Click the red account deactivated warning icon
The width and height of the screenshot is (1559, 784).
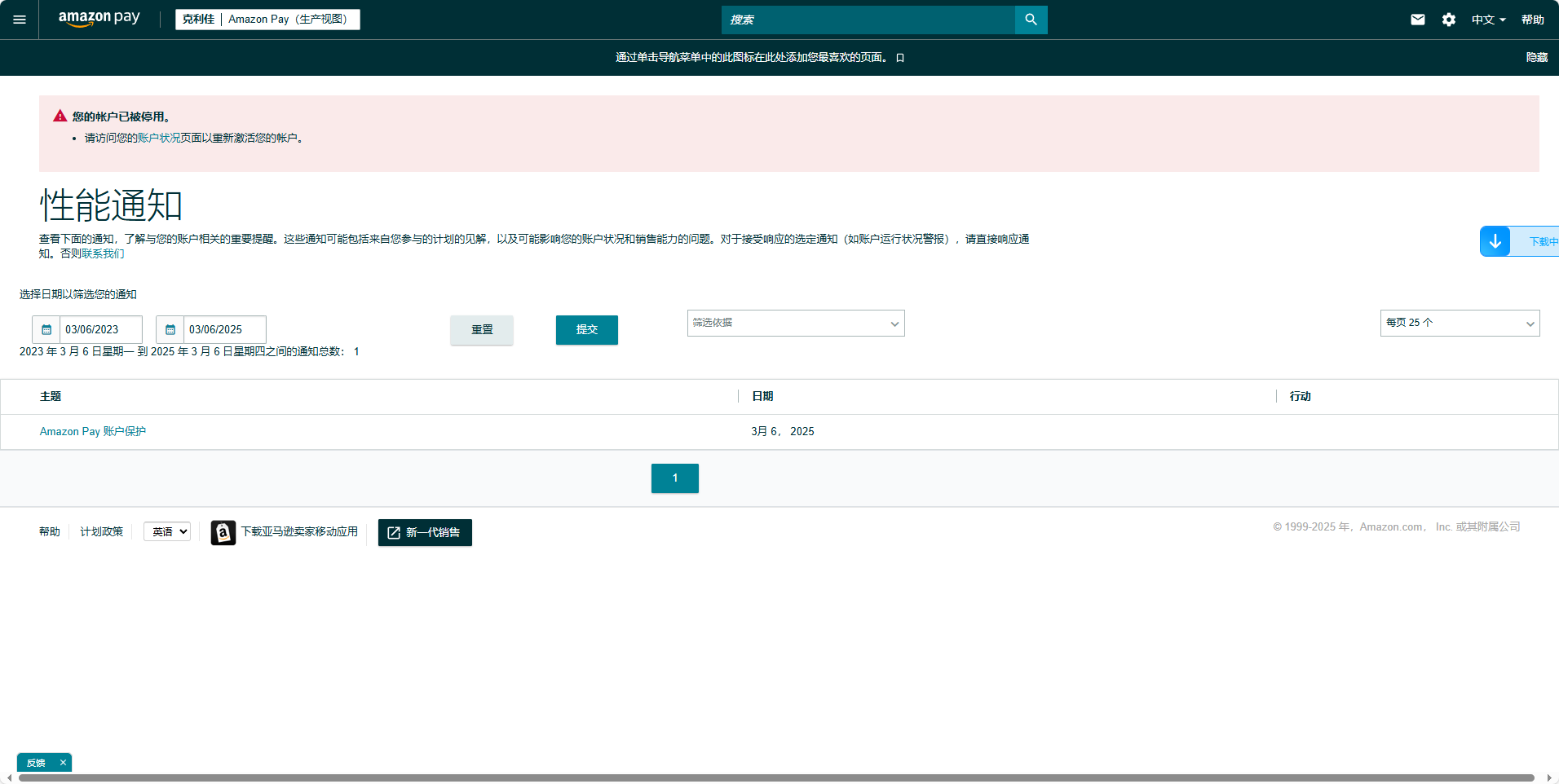[60, 116]
